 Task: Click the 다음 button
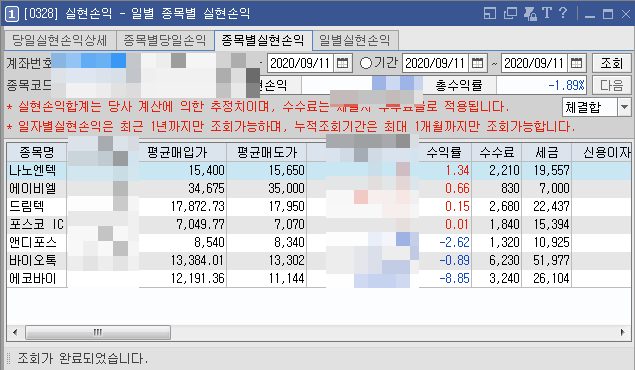(x=611, y=85)
